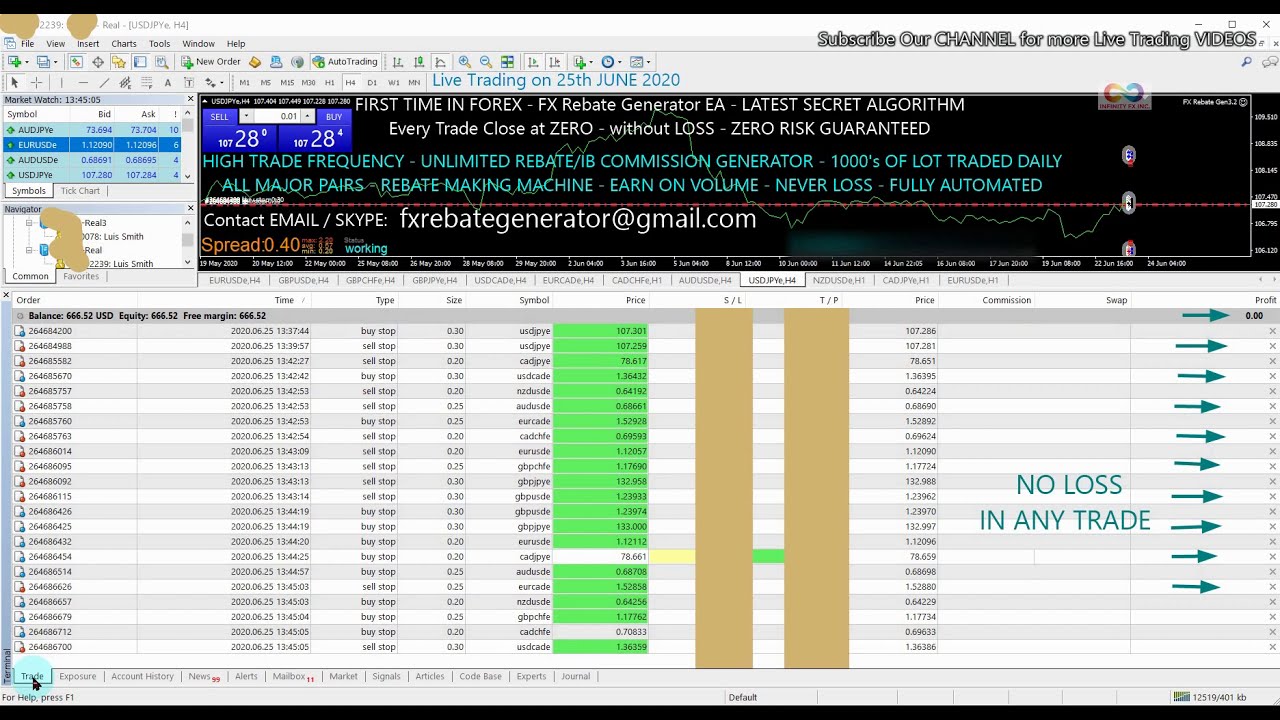The height and width of the screenshot is (720, 1280).
Task: Decrease trade volume with down arrow
Action: coord(245,117)
